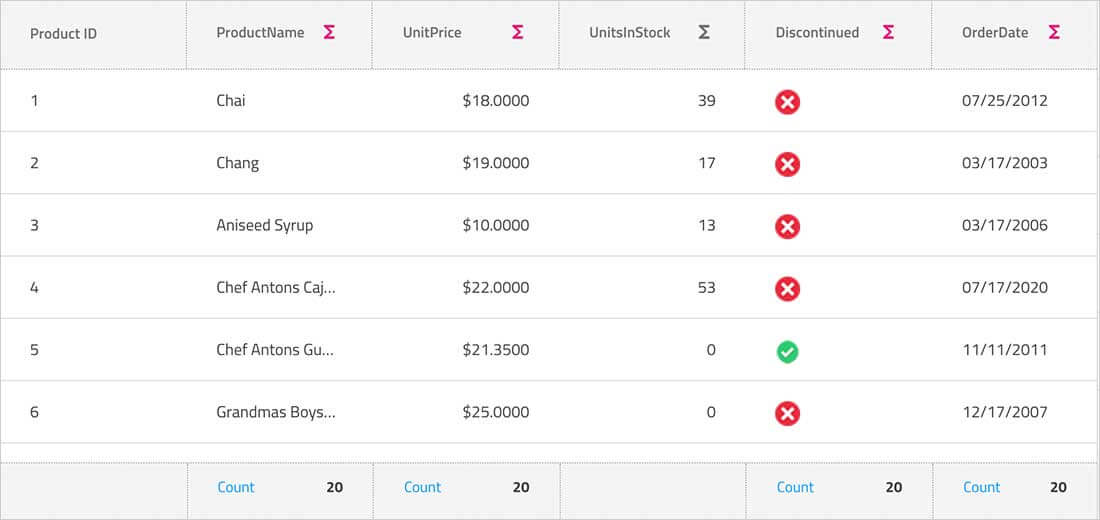The width and height of the screenshot is (1100, 520).
Task: Toggle discontinued status for Chang row
Action: click(787, 164)
